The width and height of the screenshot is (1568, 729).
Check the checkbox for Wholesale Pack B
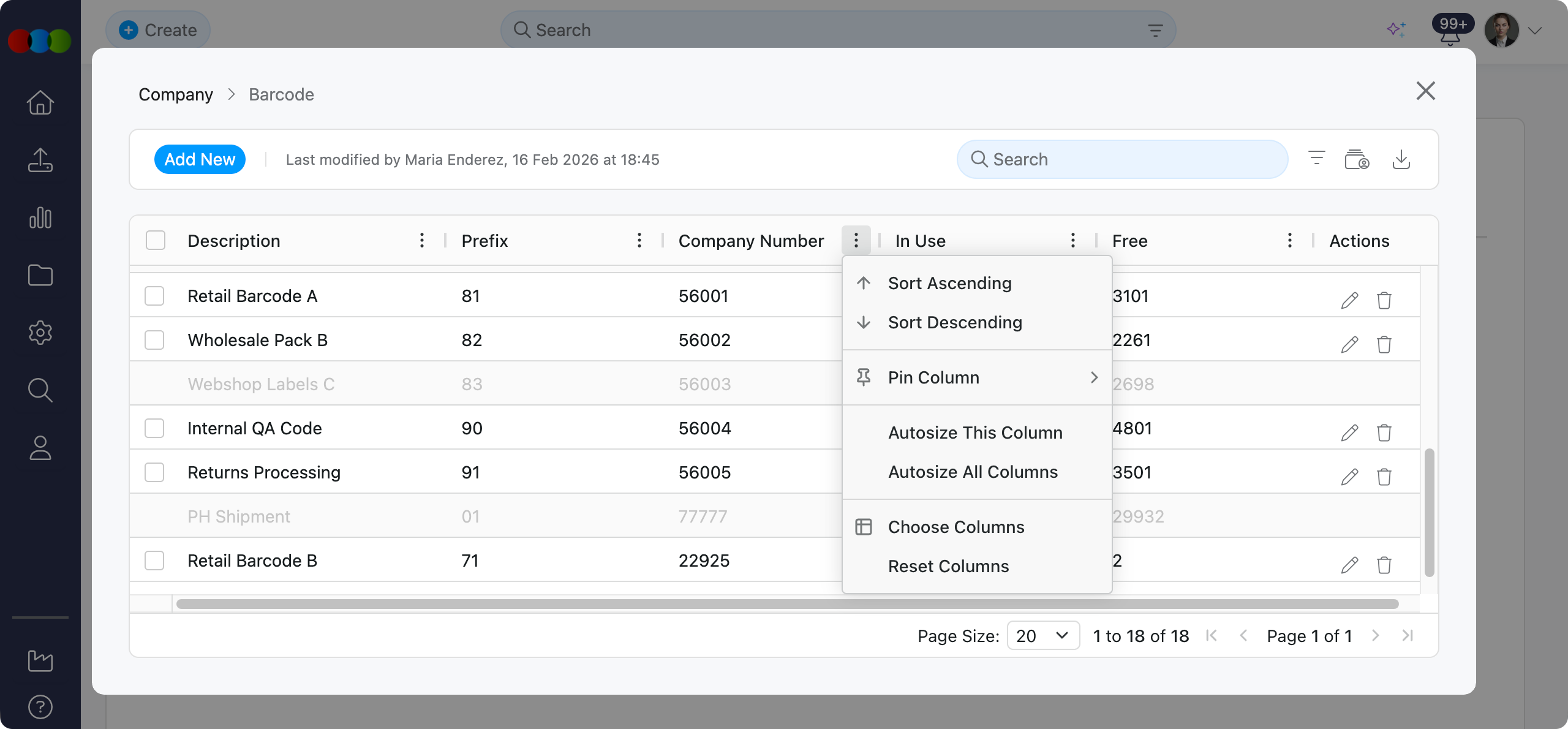pyautogui.click(x=155, y=339)
